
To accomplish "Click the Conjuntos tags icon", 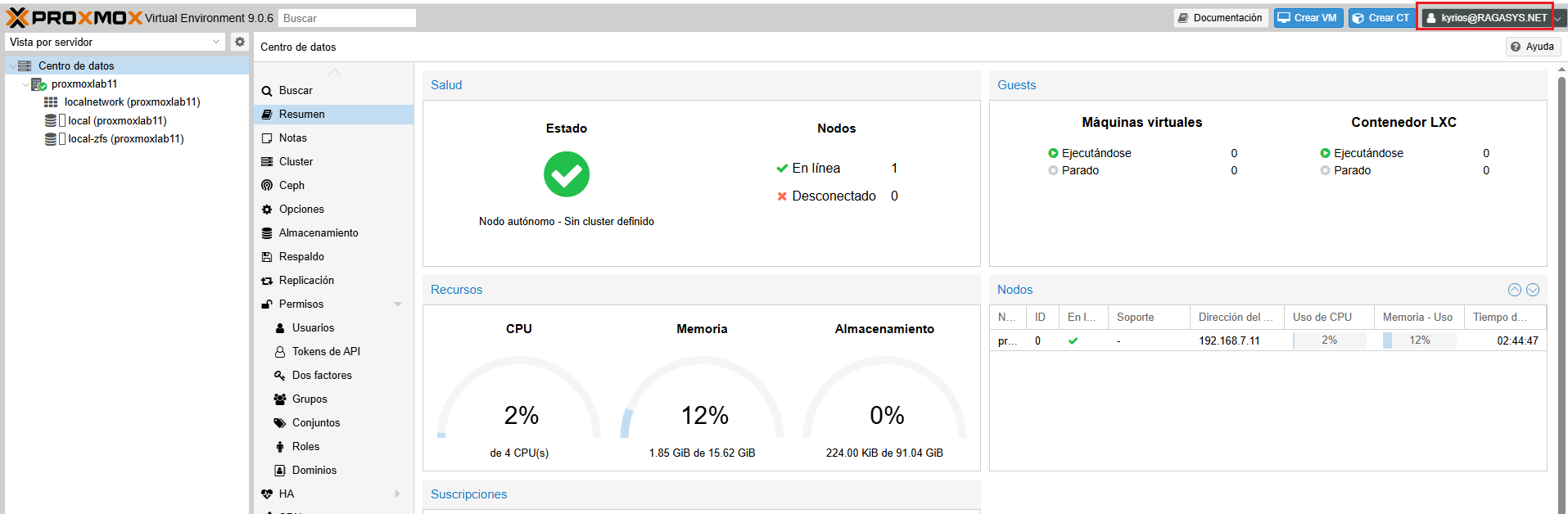I will pos(280,423).
